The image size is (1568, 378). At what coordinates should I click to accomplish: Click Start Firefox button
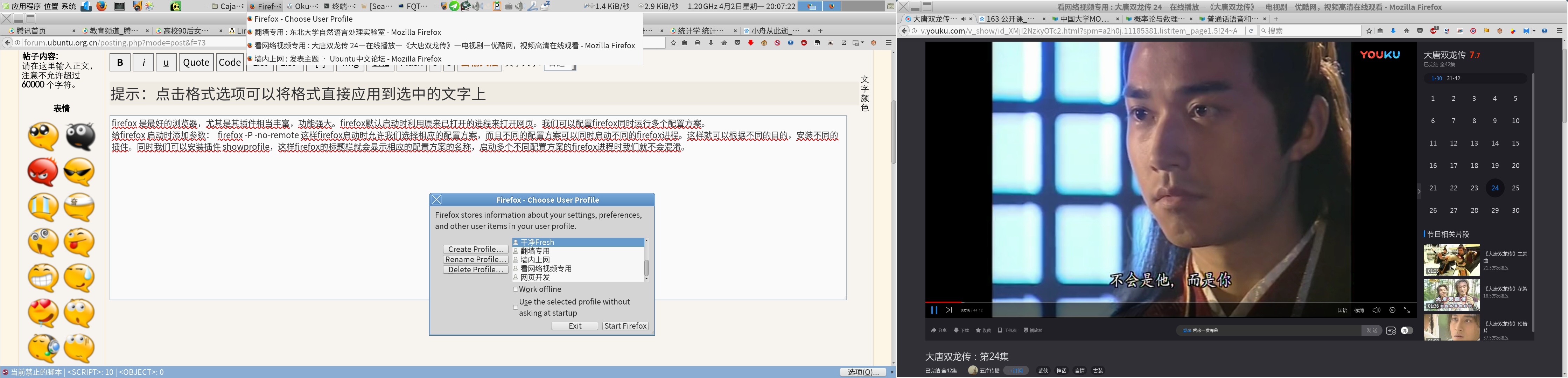point(625,325)
